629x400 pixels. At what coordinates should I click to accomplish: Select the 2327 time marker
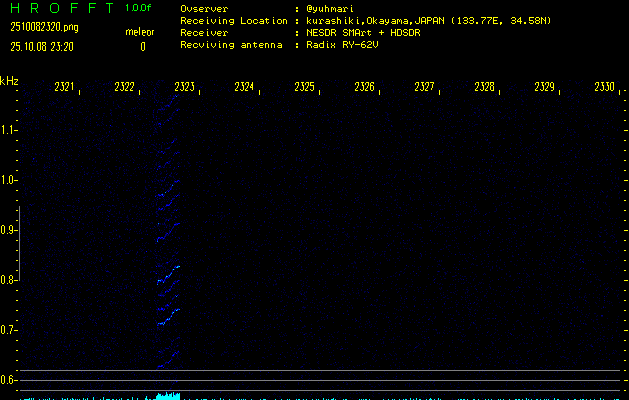[424, 88]
